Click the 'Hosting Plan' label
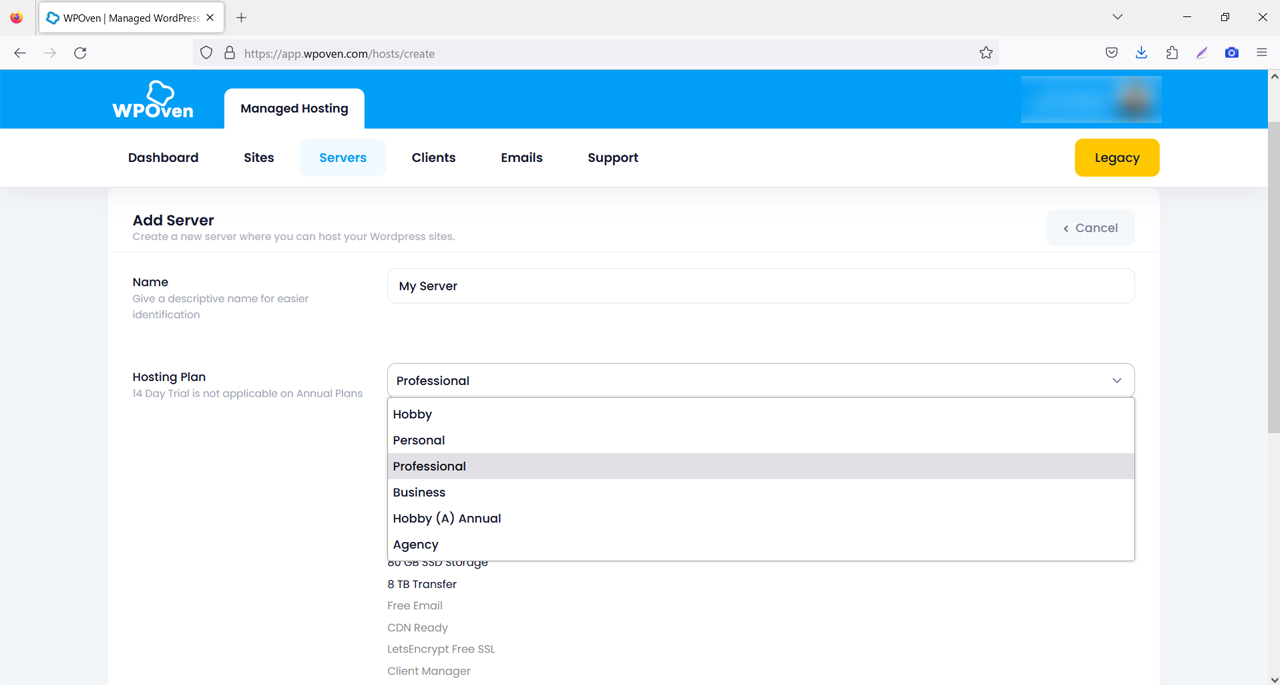The image size is (1280, 685). point(169,377)
